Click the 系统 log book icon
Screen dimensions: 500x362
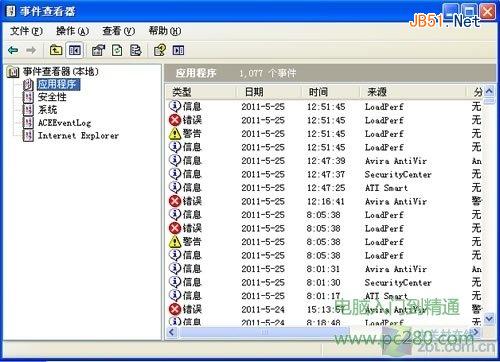click(x=29, y=110)
